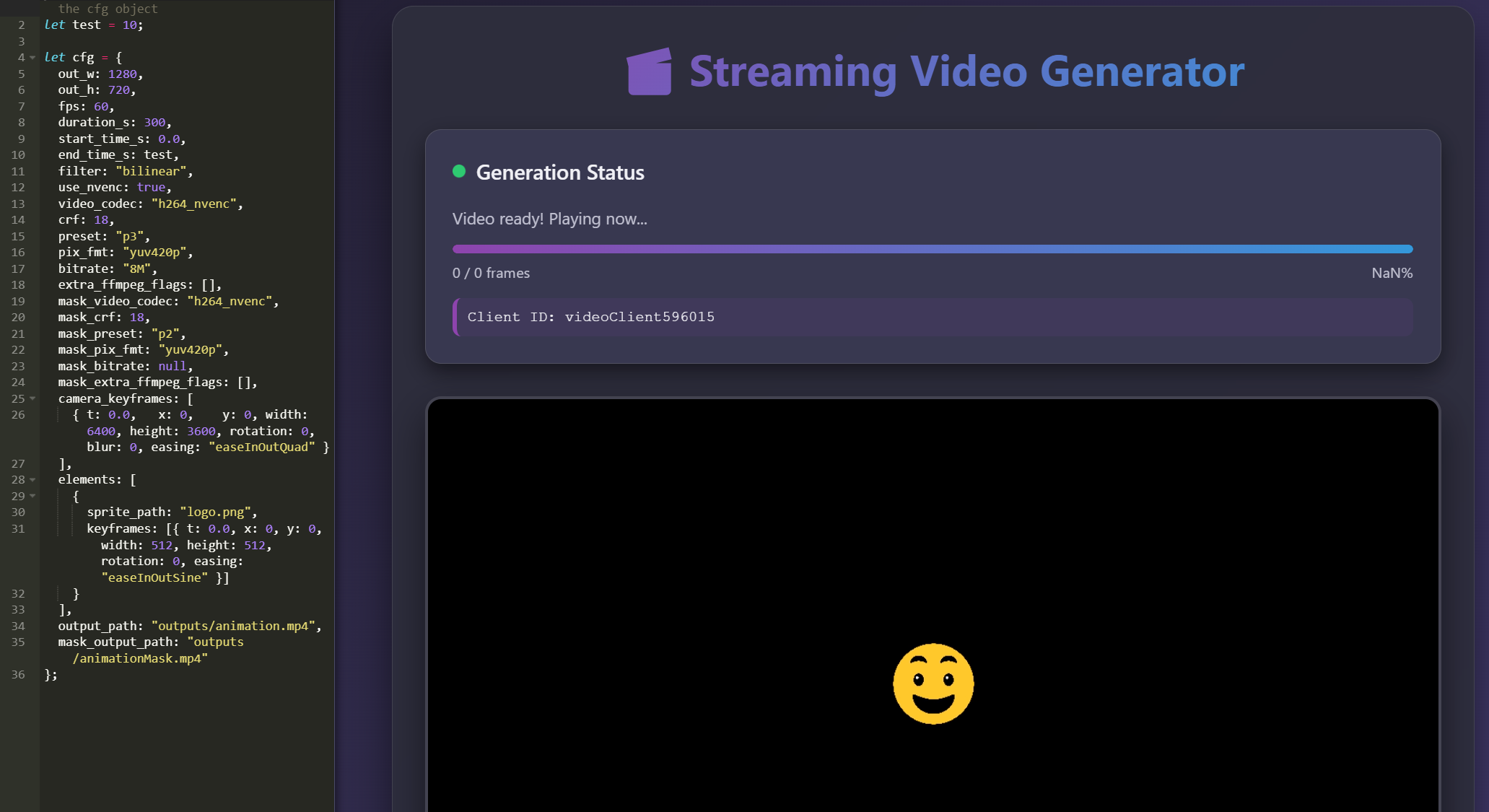1489x812 pixels.
Task: Click the camera width value 6400
Action: (101, 431)
